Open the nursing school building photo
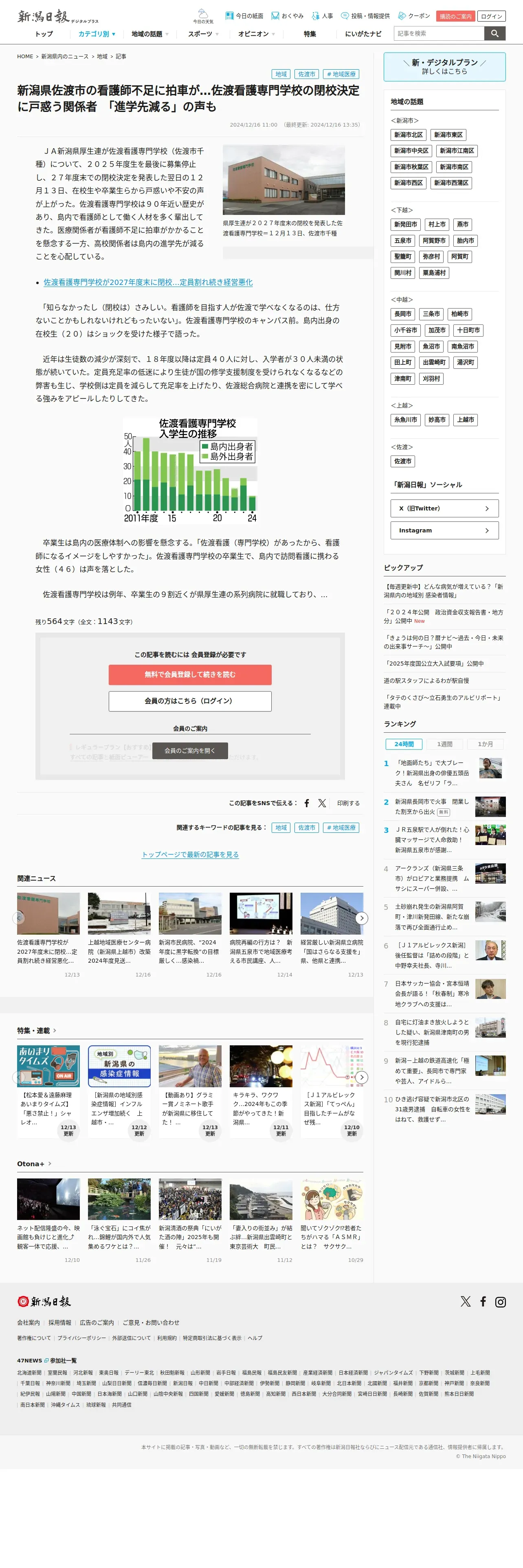This screenshot has height=1568, width=523. pos(284,180)
